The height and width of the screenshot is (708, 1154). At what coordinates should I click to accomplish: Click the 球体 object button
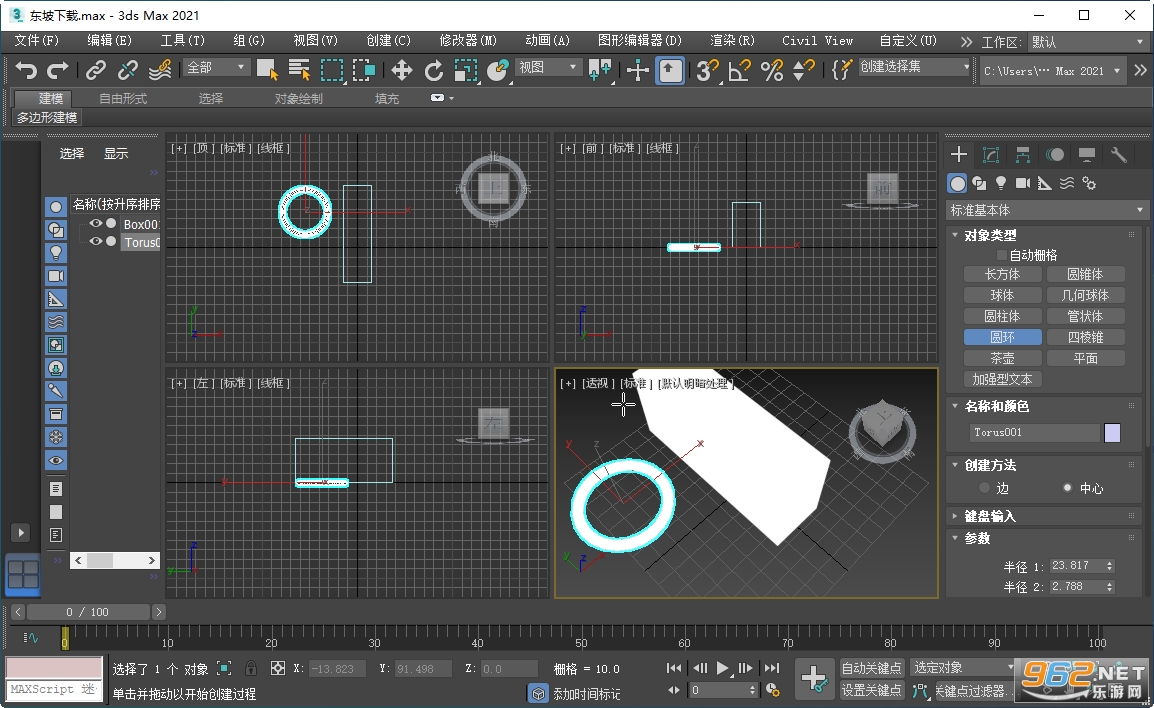tap(1002, 295)
